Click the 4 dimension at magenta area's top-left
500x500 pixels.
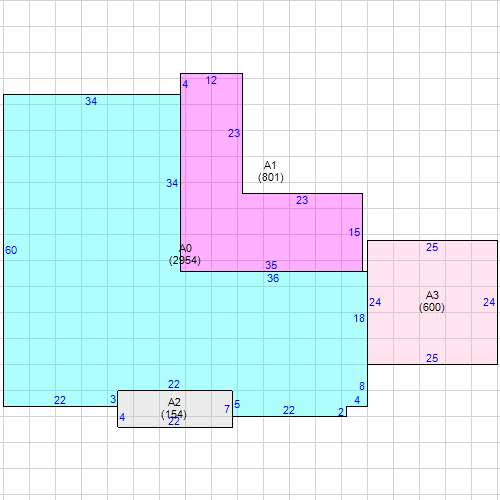click(x=185, y=84)
